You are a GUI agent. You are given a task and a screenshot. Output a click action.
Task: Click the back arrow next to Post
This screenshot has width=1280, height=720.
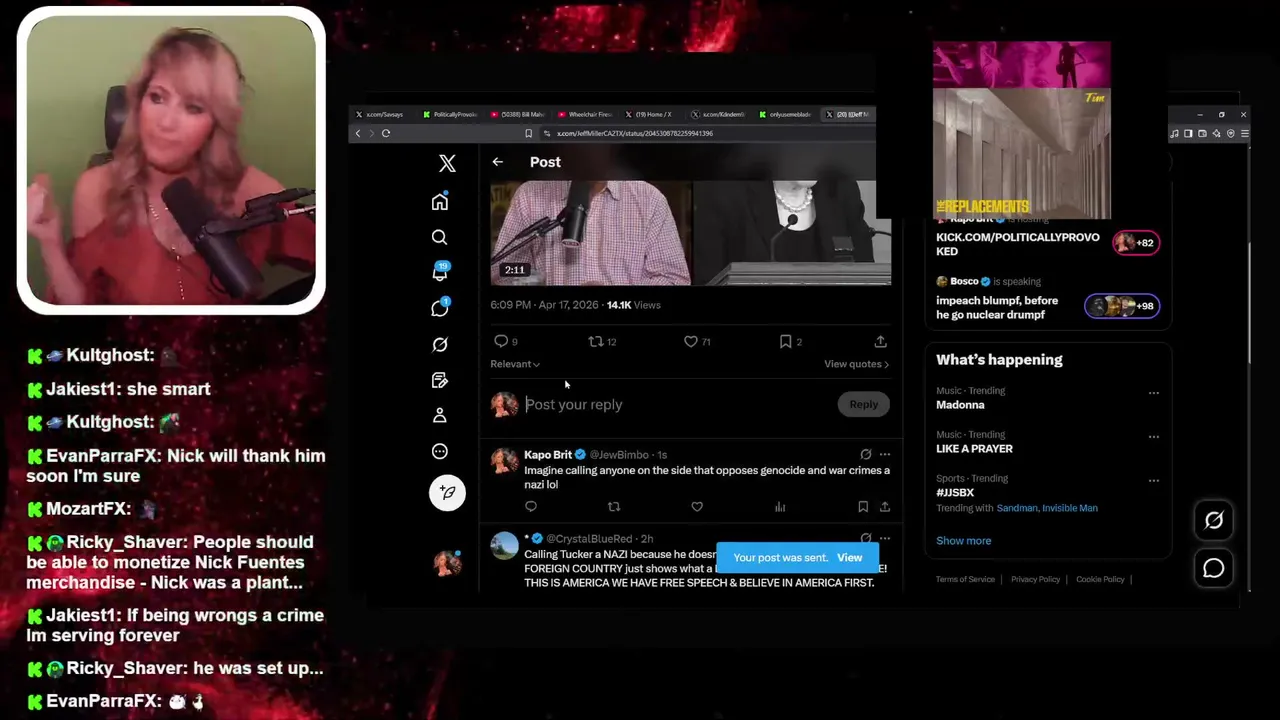(x=497, y=162)
